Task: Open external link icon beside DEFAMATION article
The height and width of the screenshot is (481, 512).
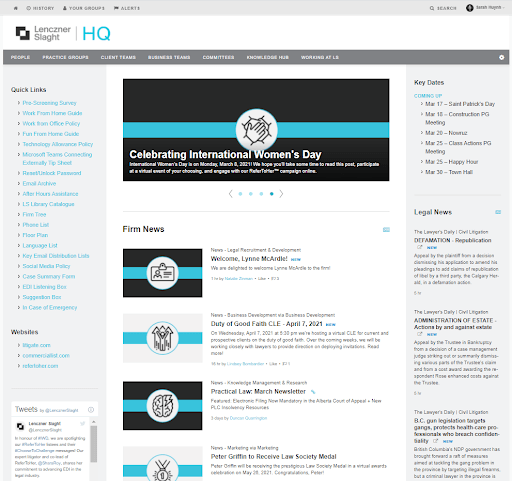Action: 420,247
